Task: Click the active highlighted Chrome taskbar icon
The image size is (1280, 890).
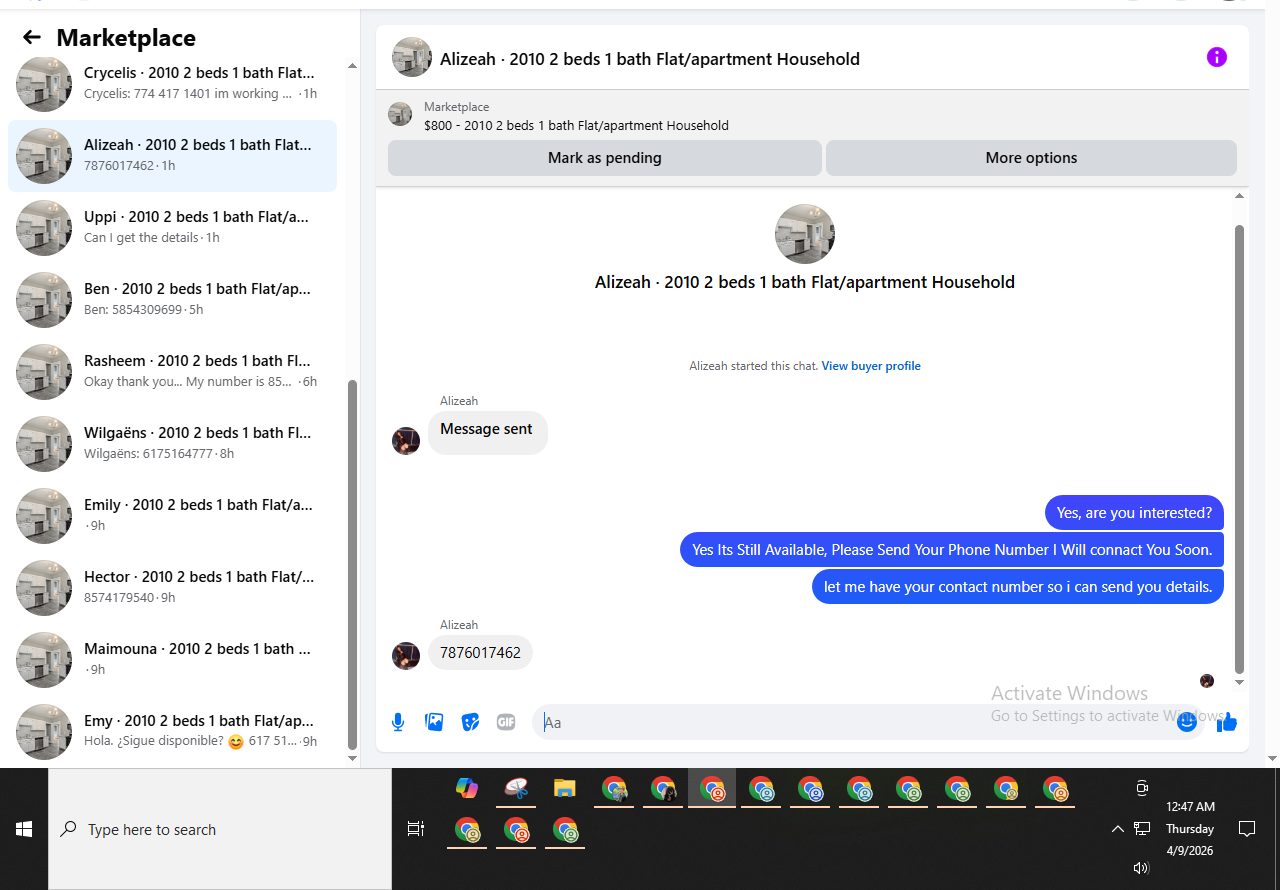Action: tap(712, 788)
